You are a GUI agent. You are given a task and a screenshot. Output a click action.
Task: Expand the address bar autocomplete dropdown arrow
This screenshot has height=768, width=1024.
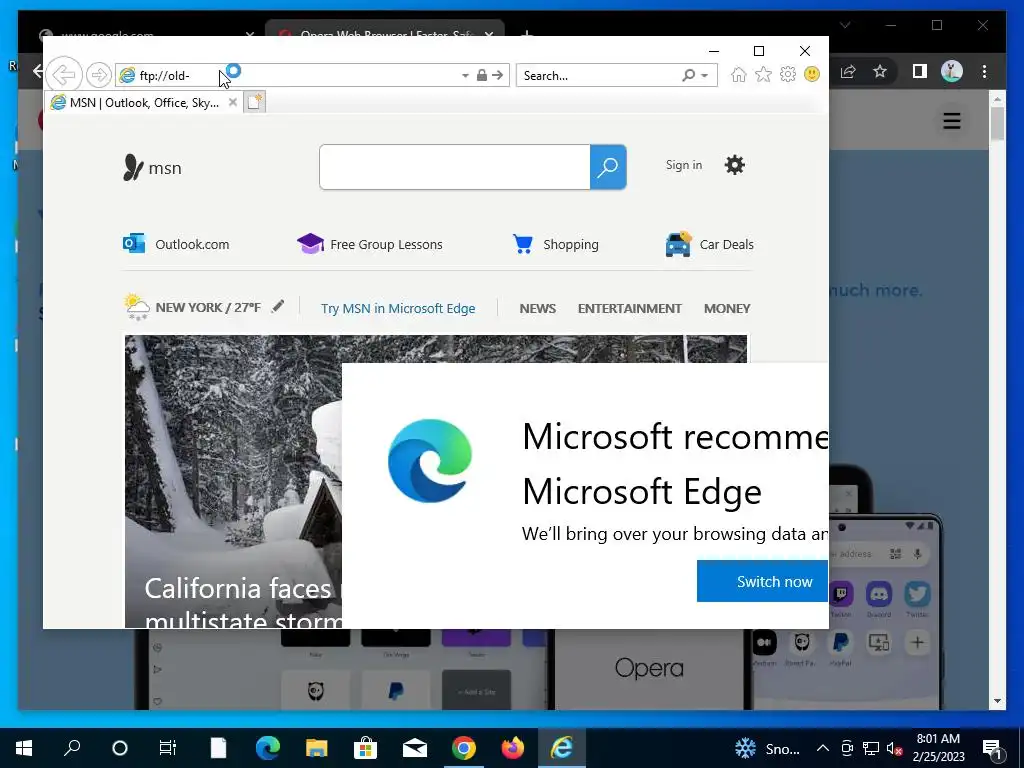pos(465,76)
